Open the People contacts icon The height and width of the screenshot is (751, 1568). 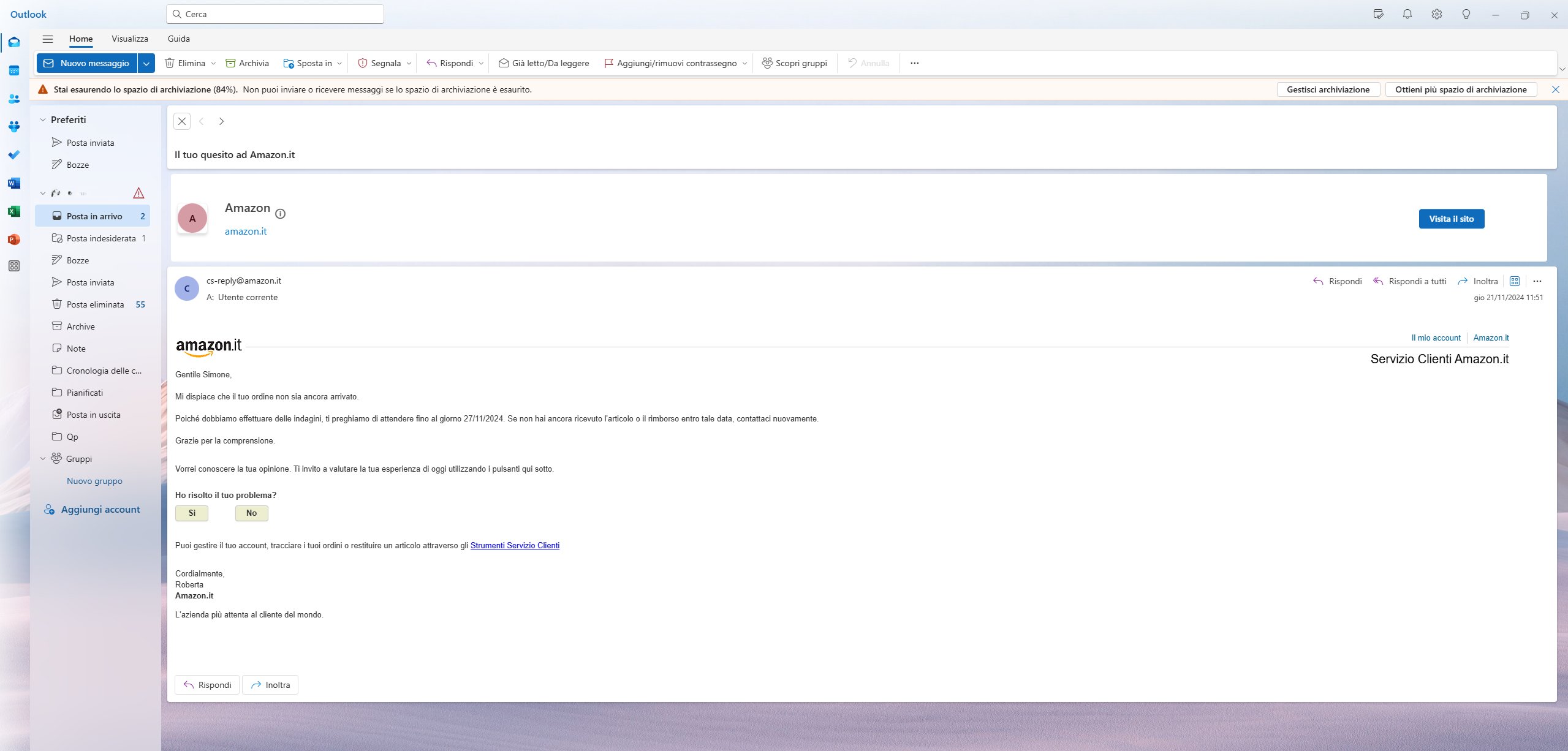[x=14, y=99]
